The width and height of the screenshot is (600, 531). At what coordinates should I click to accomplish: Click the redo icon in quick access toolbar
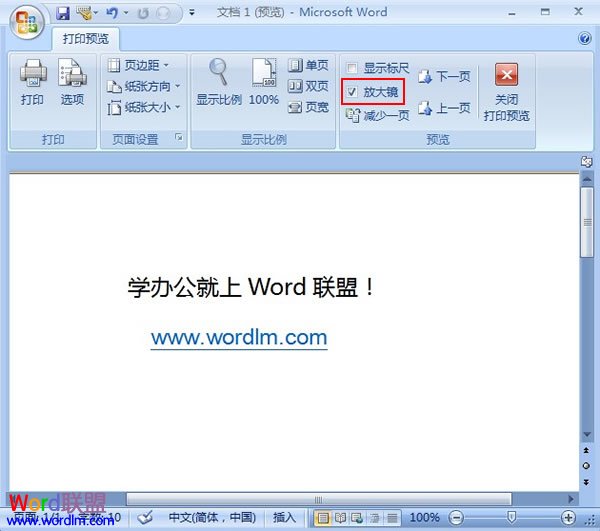coord(143,14)
